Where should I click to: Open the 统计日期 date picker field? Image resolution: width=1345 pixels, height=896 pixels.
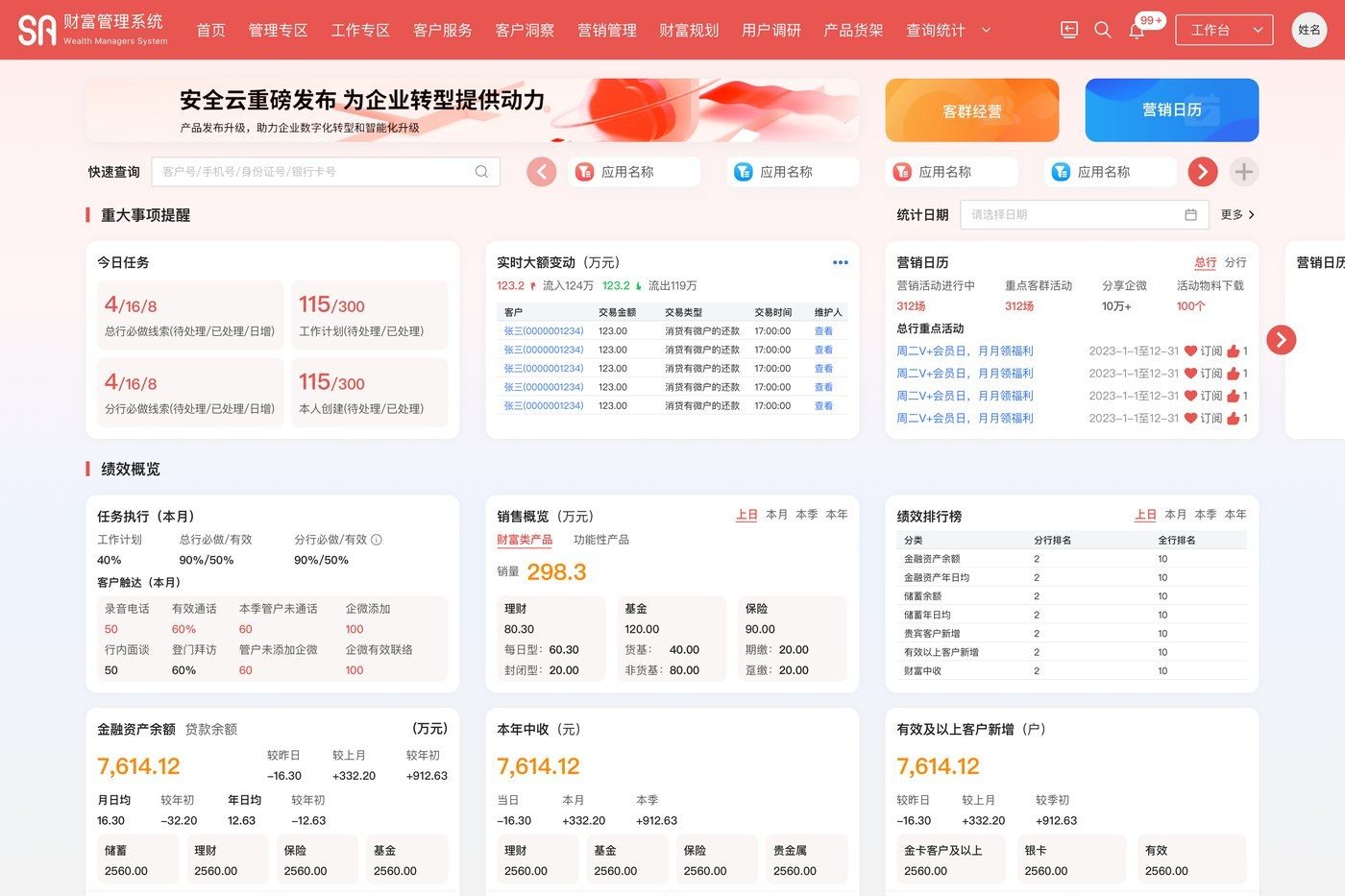pyautogui.click(x=1084, y=214)
